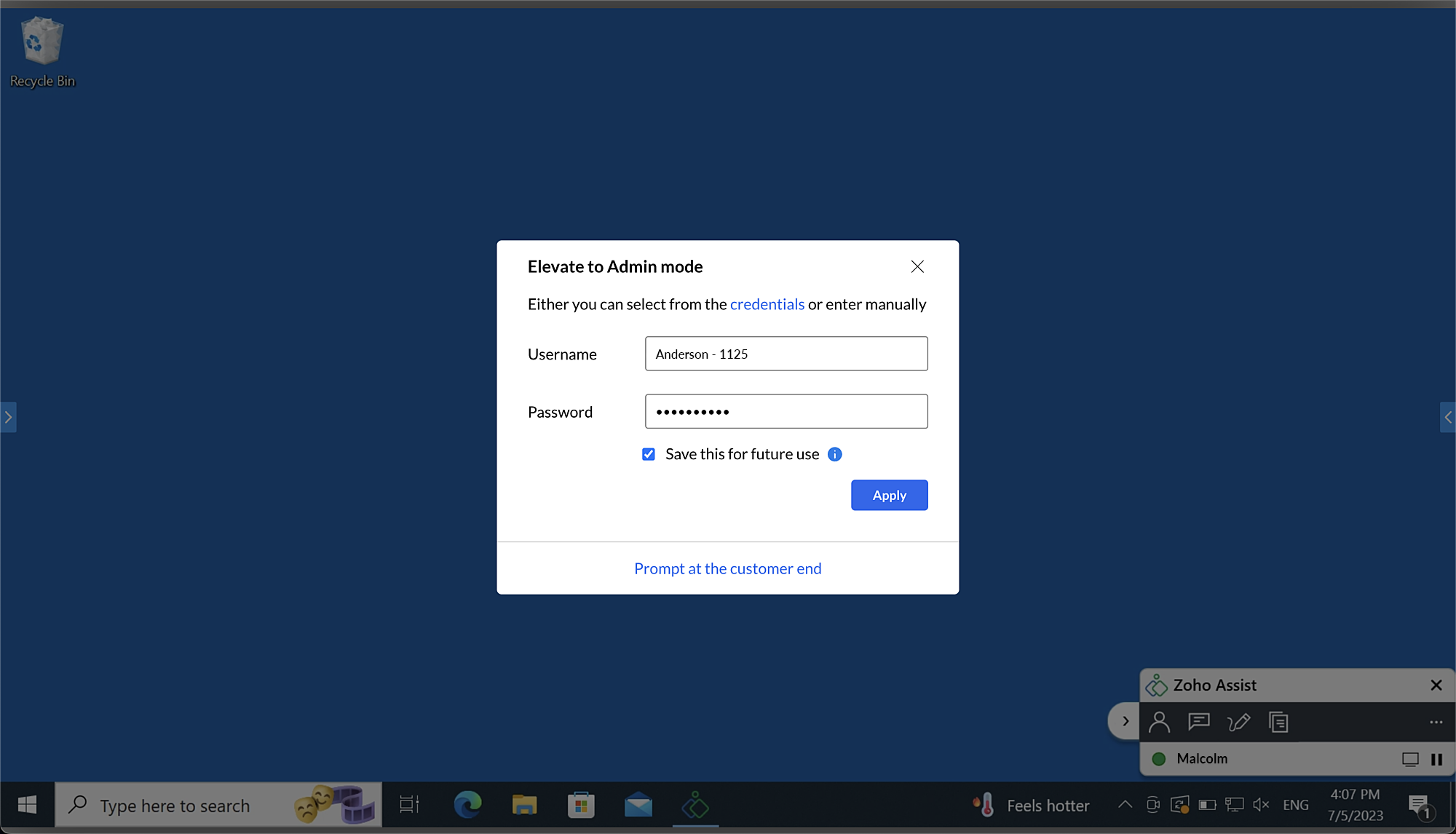The image size is (1456, 834).
Task: Expand the right edge panel arrow
Action: pyautogui.click(x=1447, y=417)
